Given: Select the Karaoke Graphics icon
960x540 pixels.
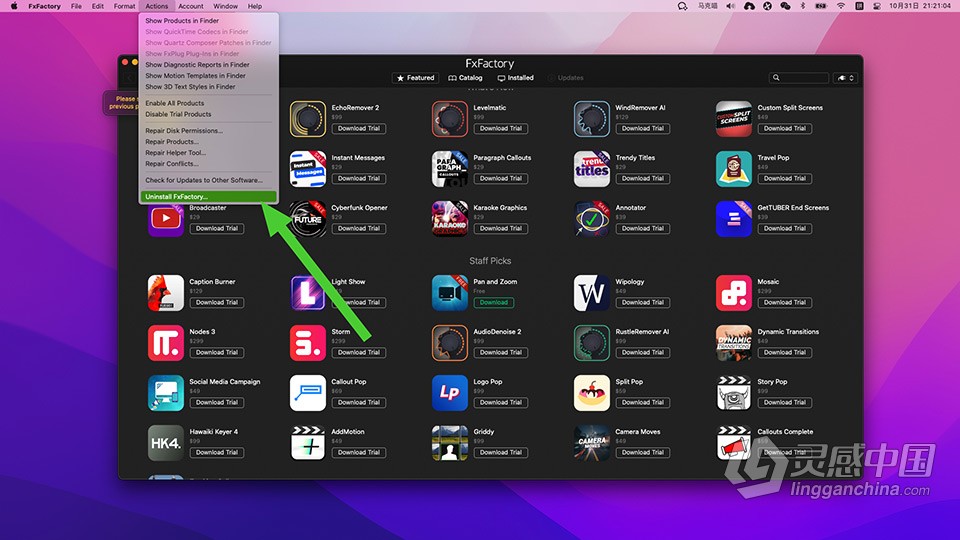Looking at the screenshot, I should pos(449,219).
